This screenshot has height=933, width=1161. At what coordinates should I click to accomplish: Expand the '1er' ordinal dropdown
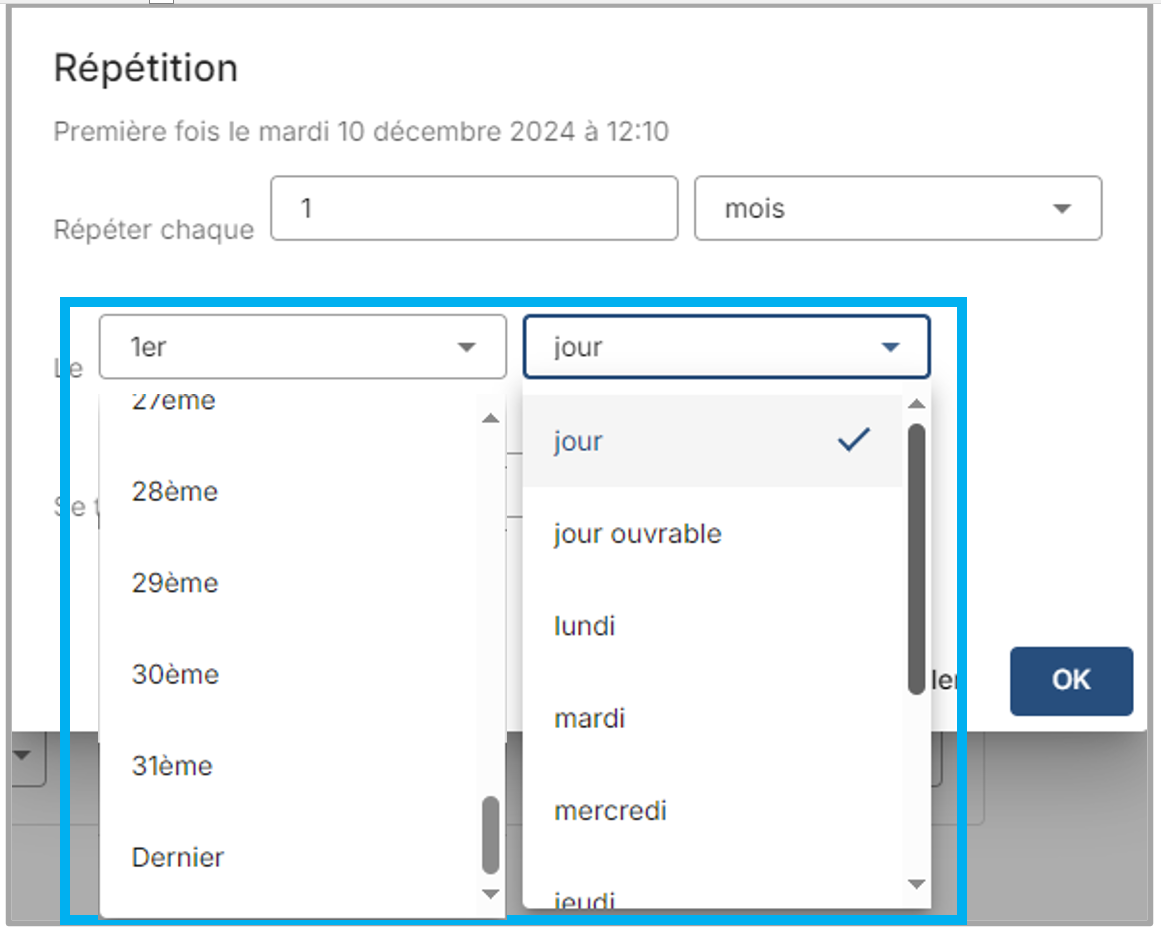coord(302,347)
